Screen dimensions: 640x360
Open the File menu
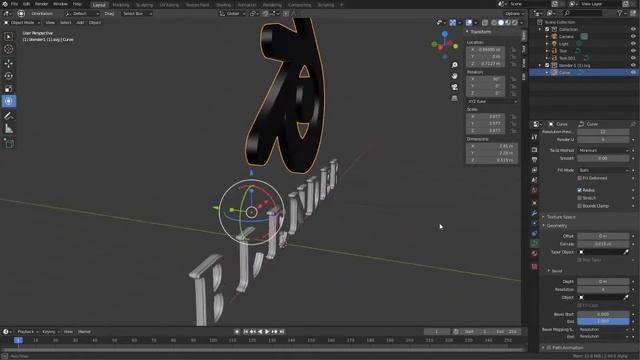click(14, 4)
